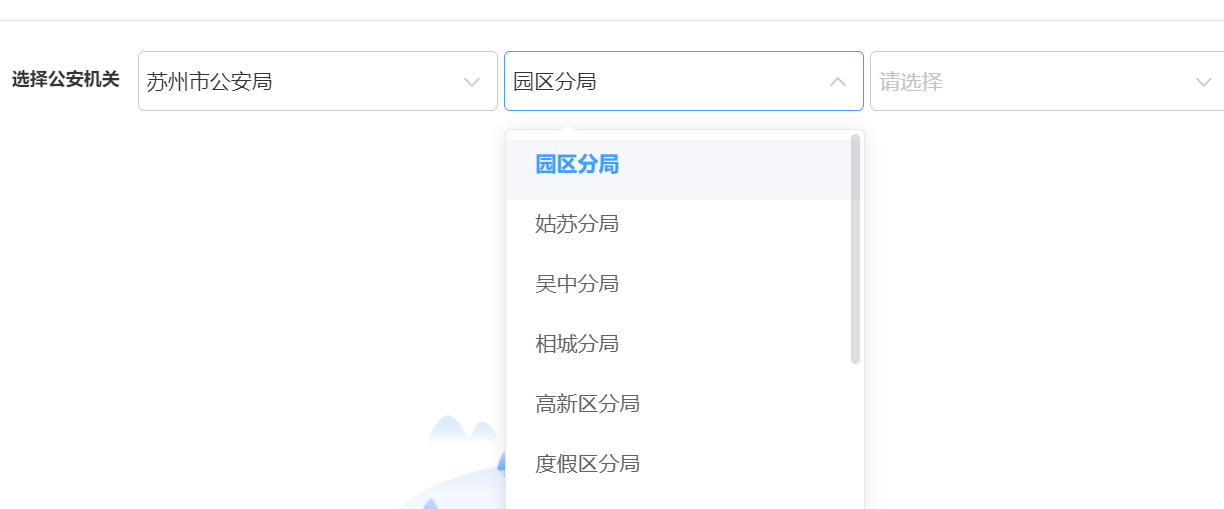Click the empty list space below 度假区分局
Viewport: 1224px width, 509px height.
(x=680, y=498)
